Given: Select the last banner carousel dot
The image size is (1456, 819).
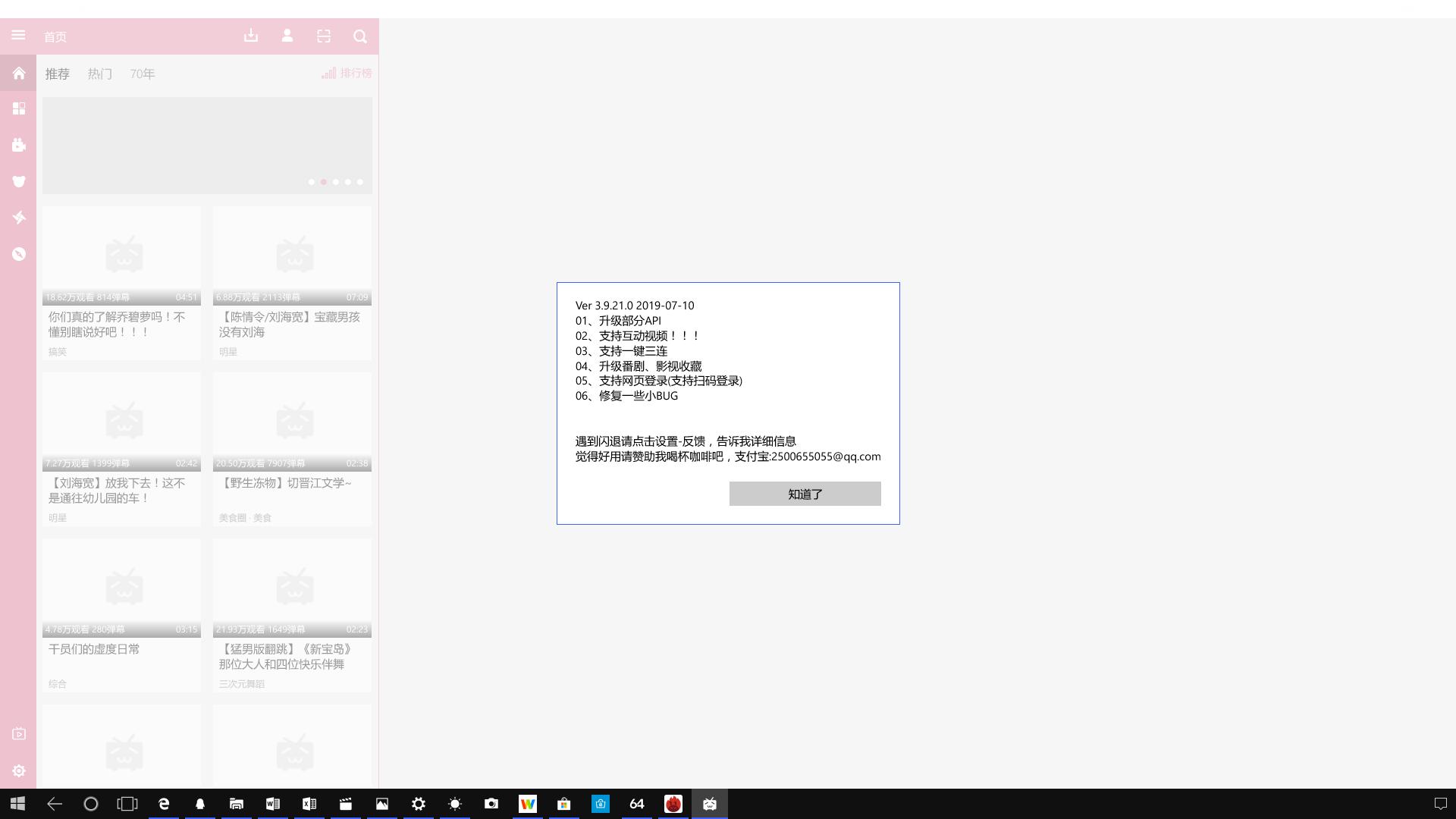Looking at the screenshot, I should tap(360, 182).
